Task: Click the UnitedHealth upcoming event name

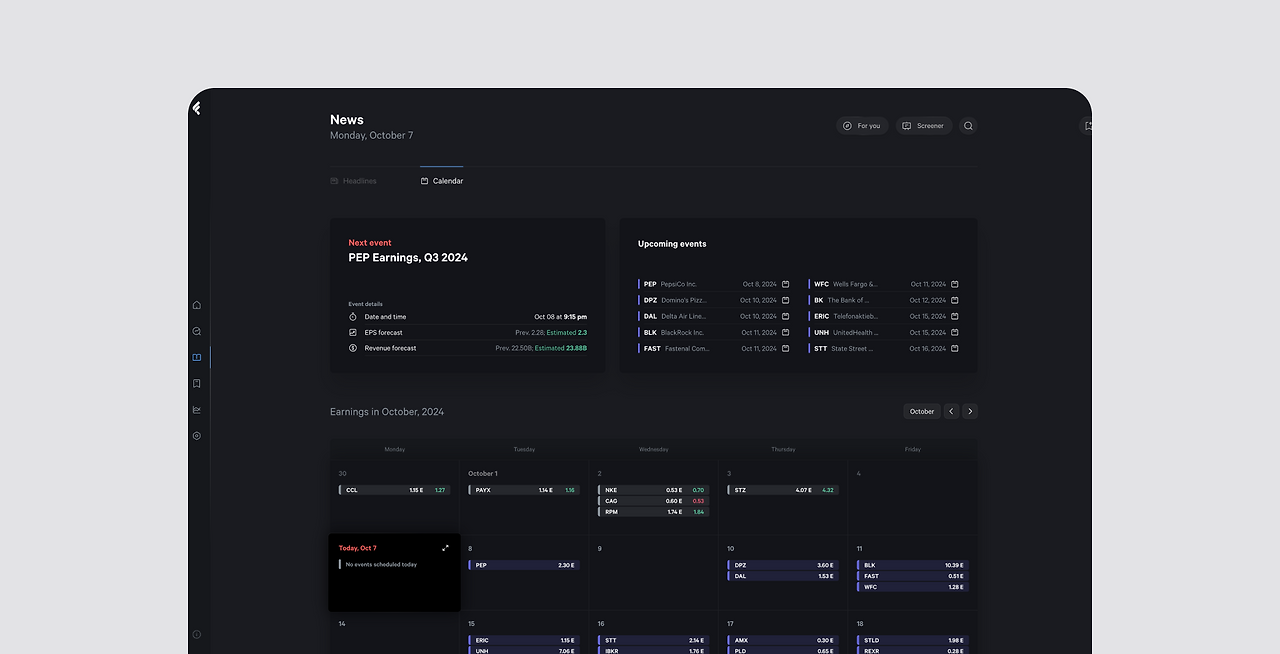Action: 855,332
